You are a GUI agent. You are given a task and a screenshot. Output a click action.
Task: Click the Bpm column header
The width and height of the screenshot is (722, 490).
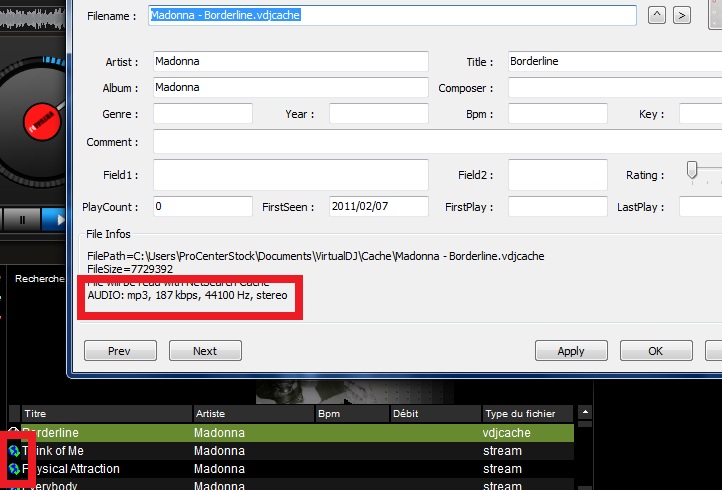350,413
